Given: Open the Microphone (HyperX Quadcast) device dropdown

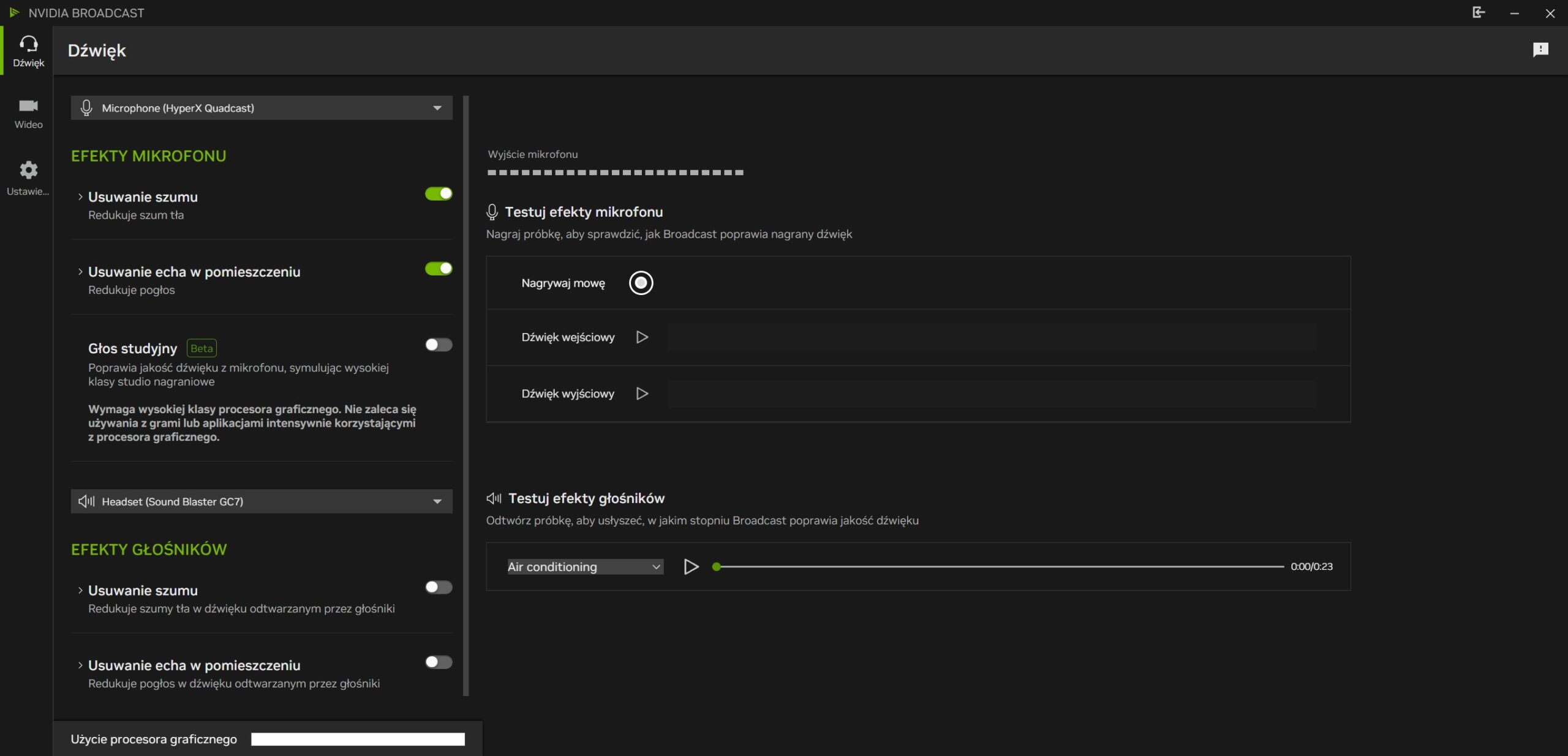Looking at the screenshot, I should pyautogui.click(x=262, y=108).
